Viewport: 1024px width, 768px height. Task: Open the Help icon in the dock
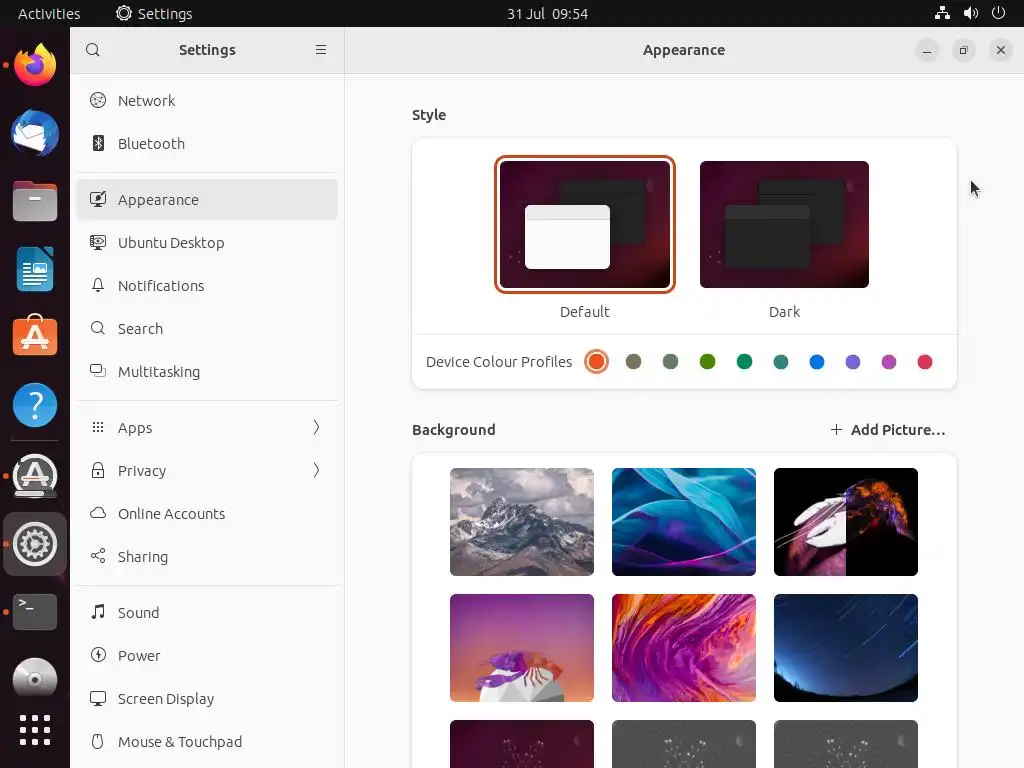tap(35, 405)
